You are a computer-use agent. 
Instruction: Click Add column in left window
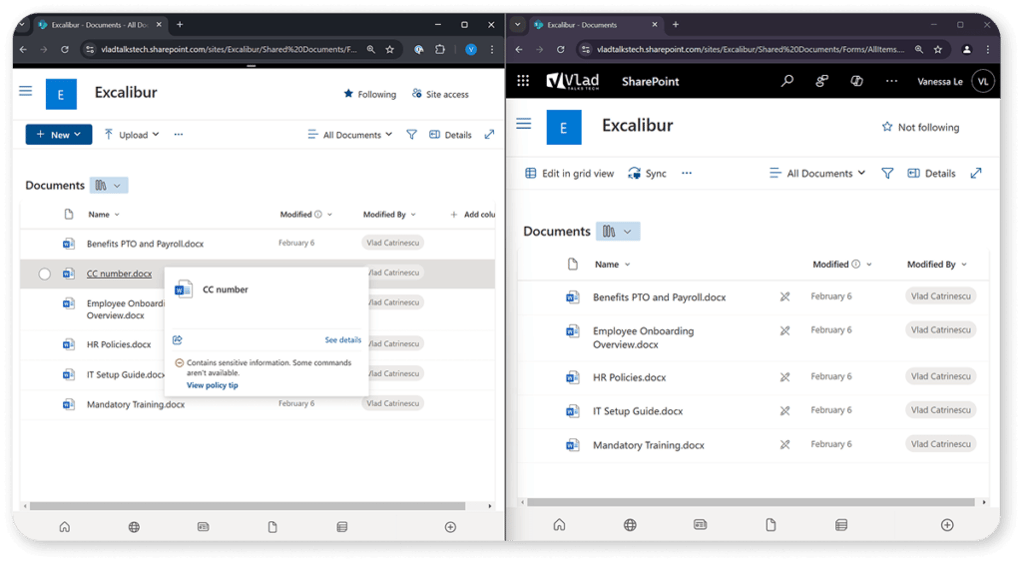pos(473,214)
